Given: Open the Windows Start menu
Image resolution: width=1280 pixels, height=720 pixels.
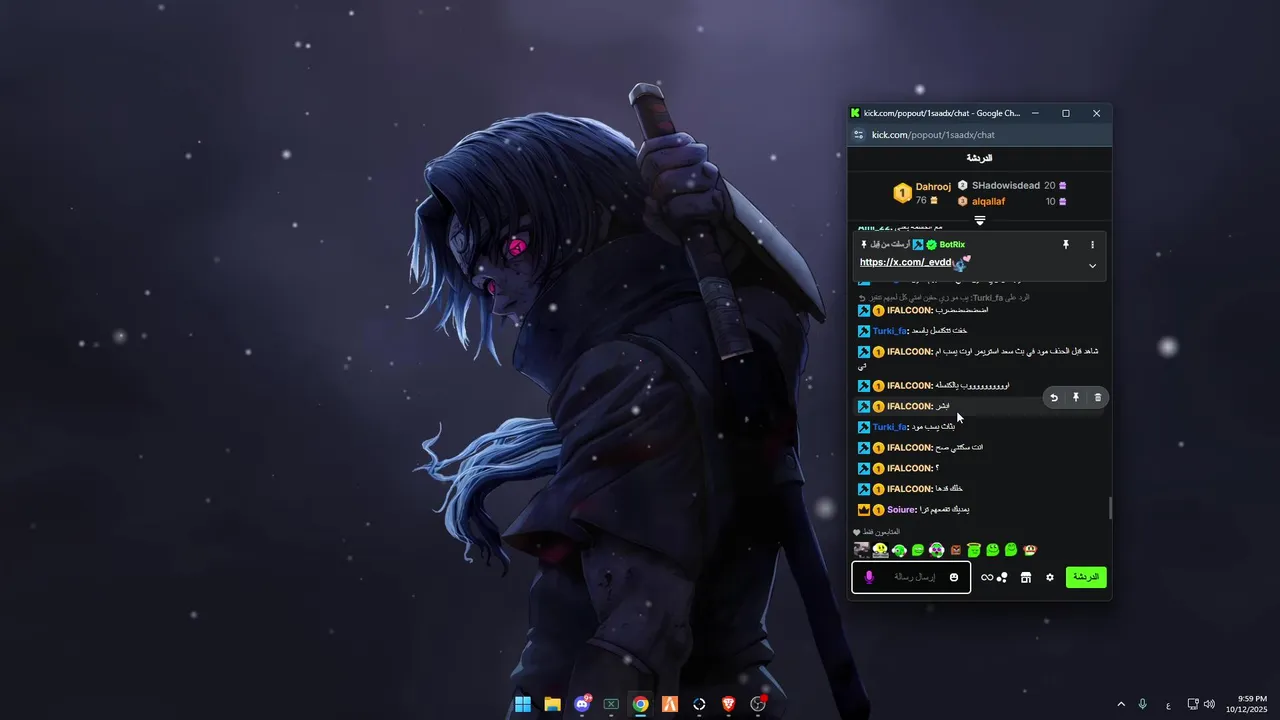Looking at the screenshot, I should [x=523, y=704].
